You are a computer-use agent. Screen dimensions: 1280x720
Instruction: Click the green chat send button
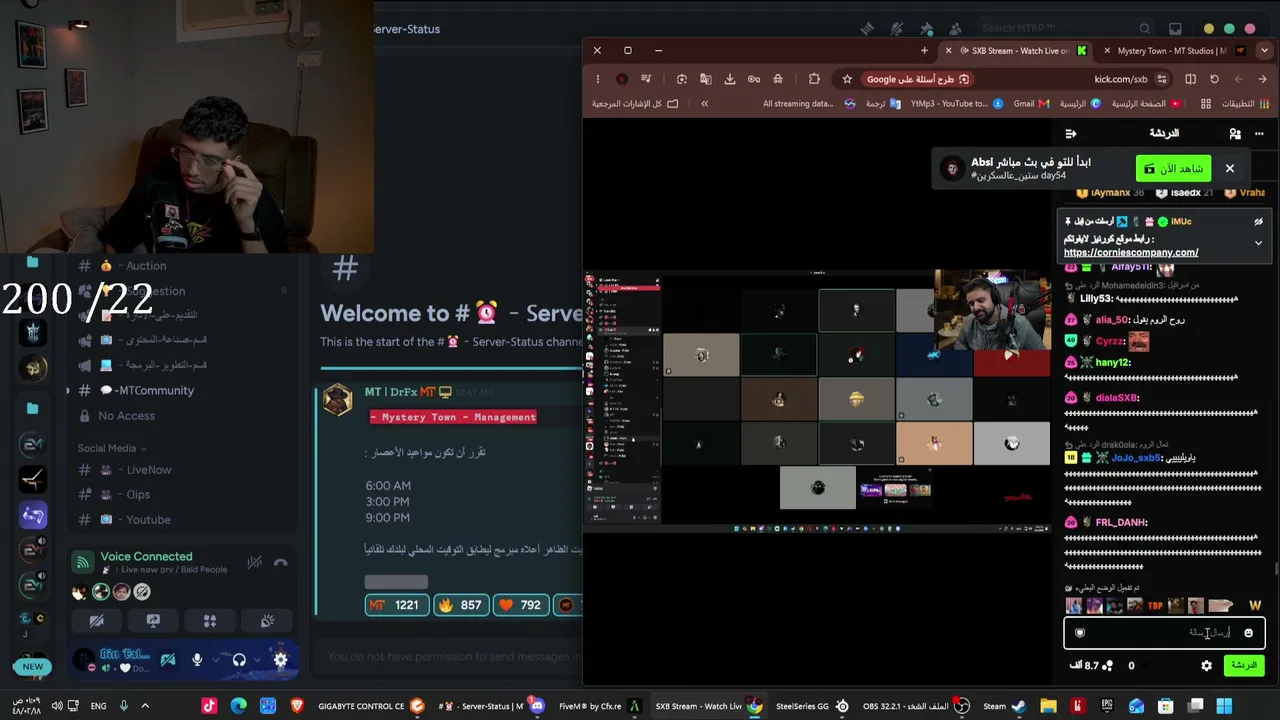[x=1244, y=665]
